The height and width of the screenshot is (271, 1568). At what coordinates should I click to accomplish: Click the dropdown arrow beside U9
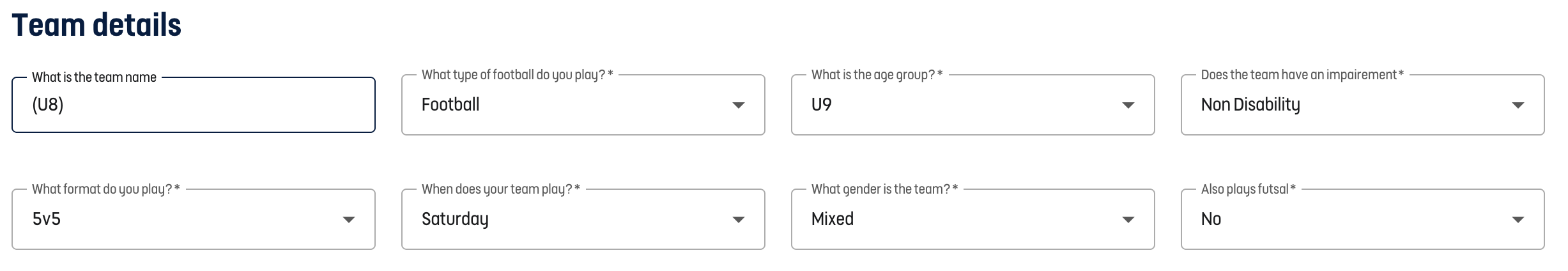coord(1128,105)
